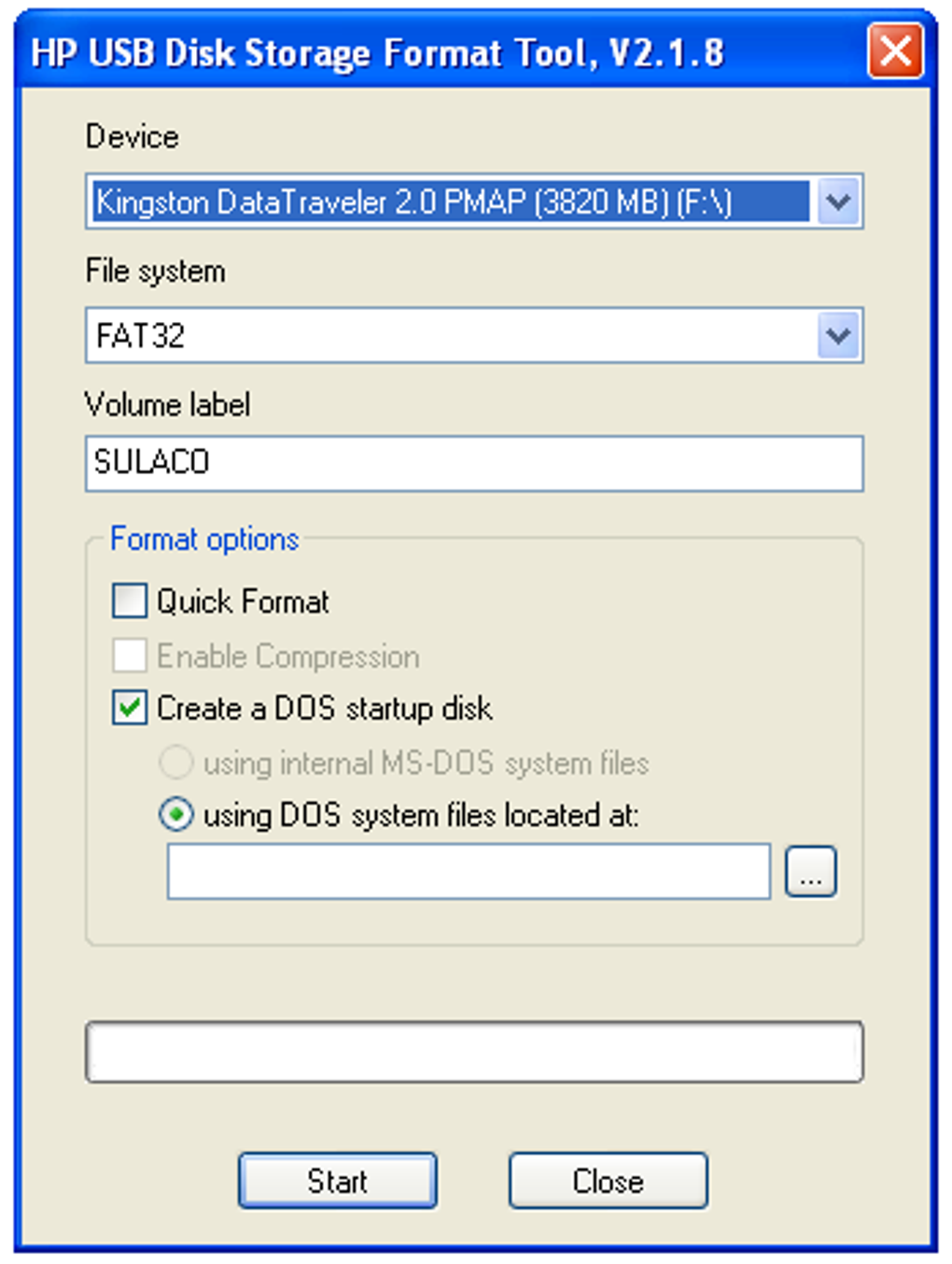Screen dimensions: 952x1264
Task: Close window with red X icon
Action: pos(894,51)
